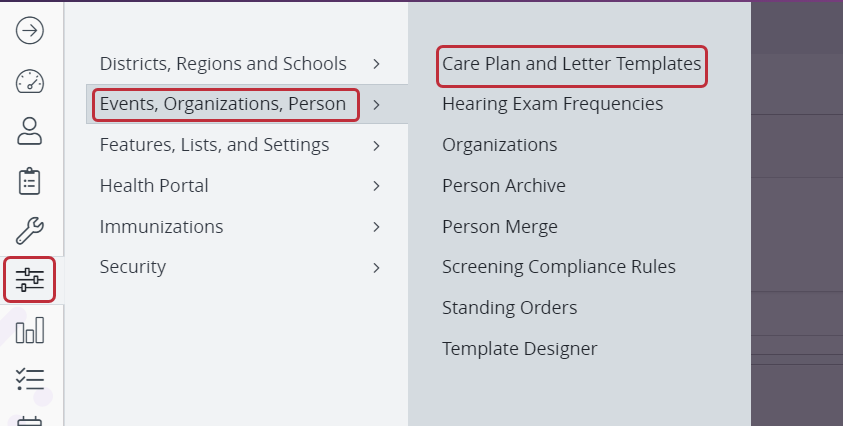The width and height of the screenshot is (843, 426).
Task: Expand Districts, Regions and Schools chevron
Action: (376, 64)
